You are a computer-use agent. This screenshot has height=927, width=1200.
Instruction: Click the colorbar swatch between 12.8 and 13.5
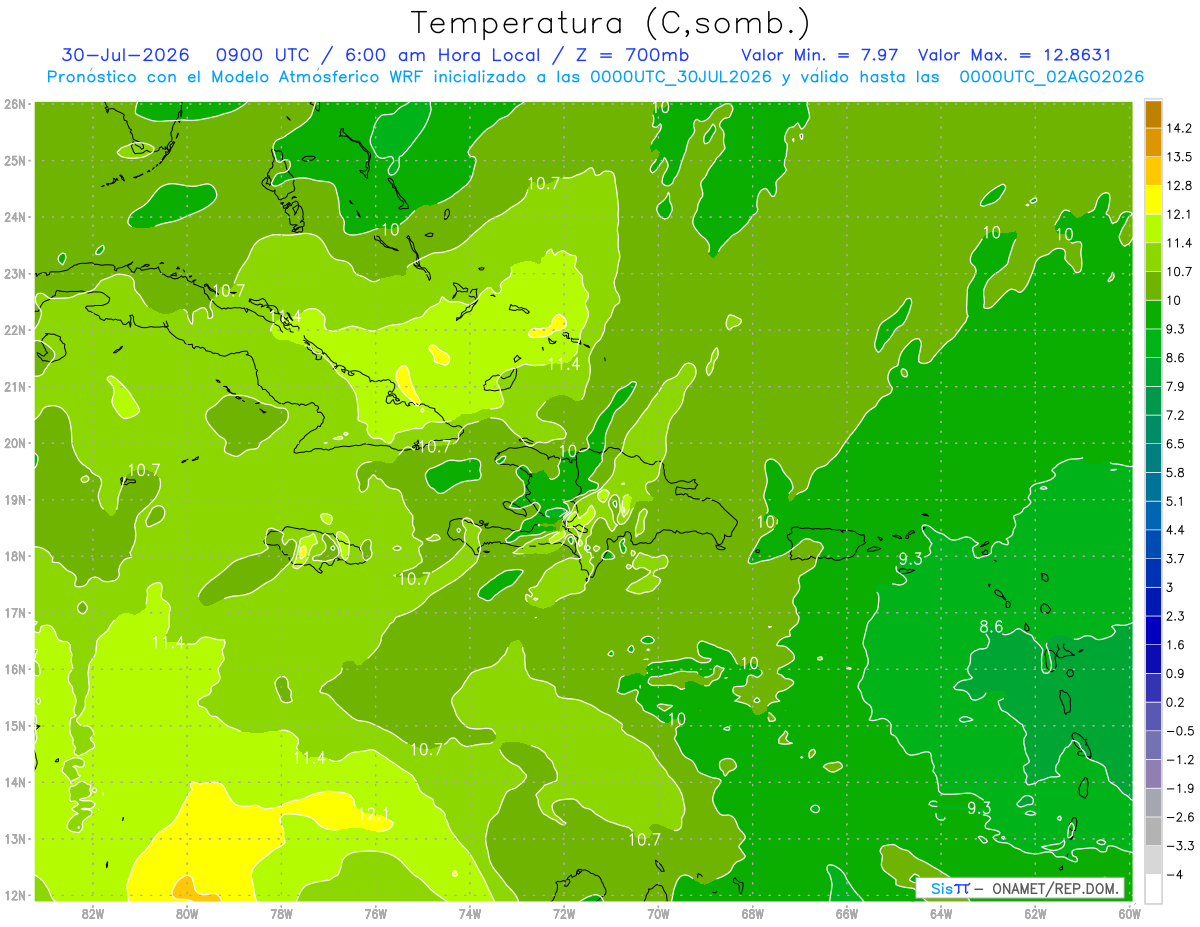[x=1153, y=171]
